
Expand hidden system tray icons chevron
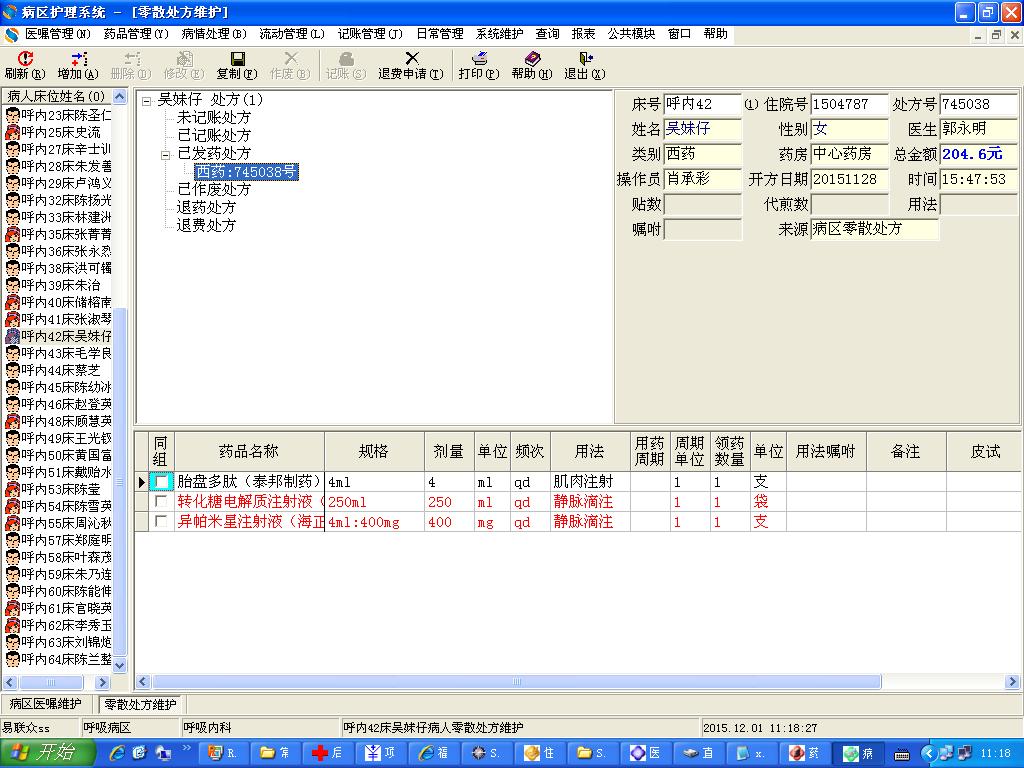coord(930,754)
